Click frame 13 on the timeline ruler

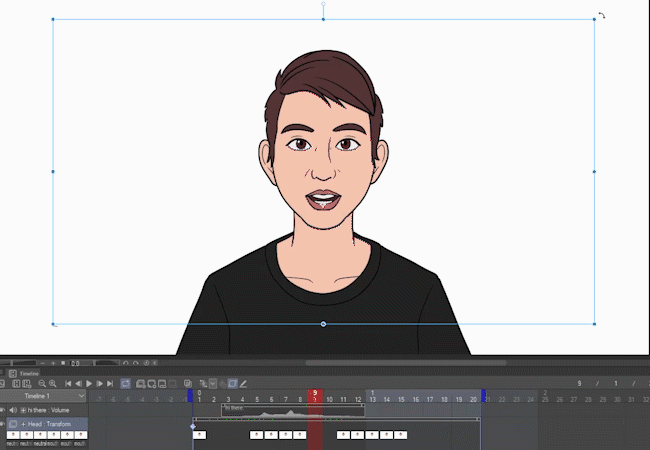click(x=372, y=399)
